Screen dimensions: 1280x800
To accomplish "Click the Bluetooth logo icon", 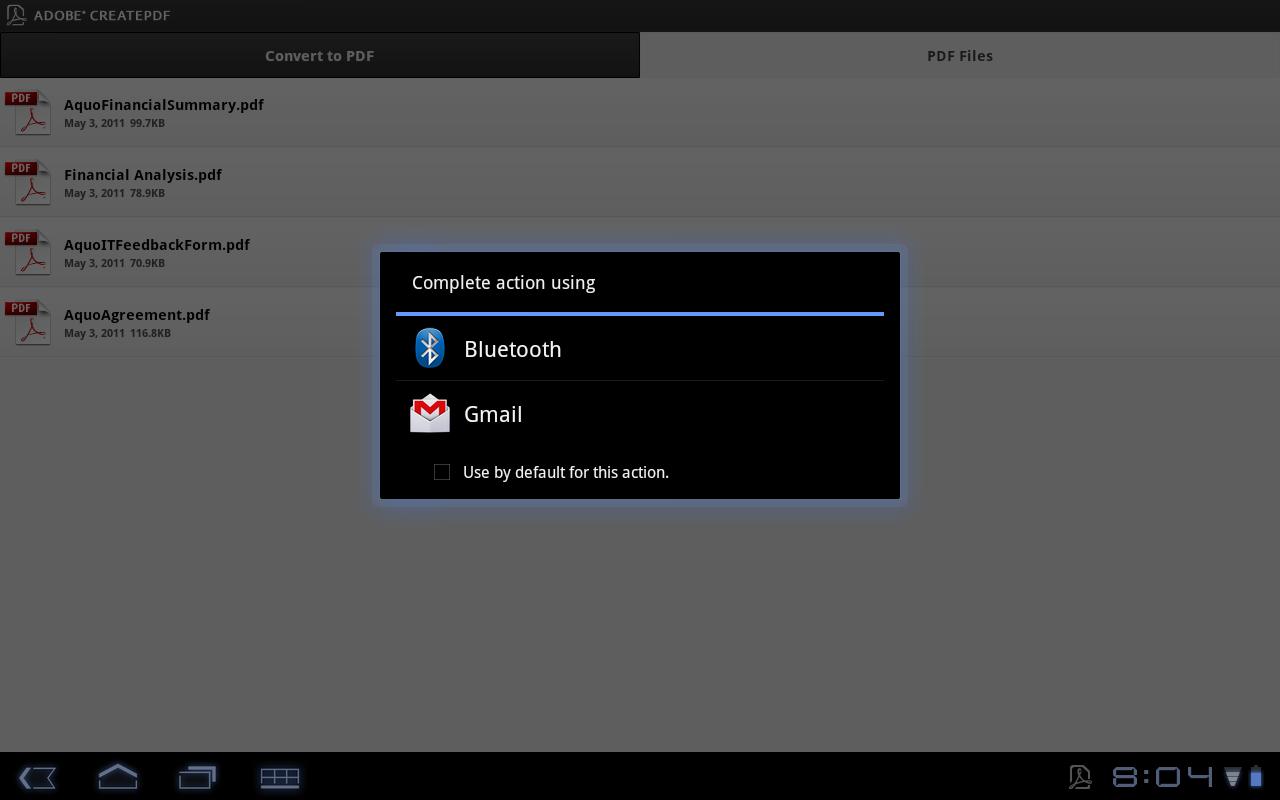I will pyautogui.click(x=430, y=348).
